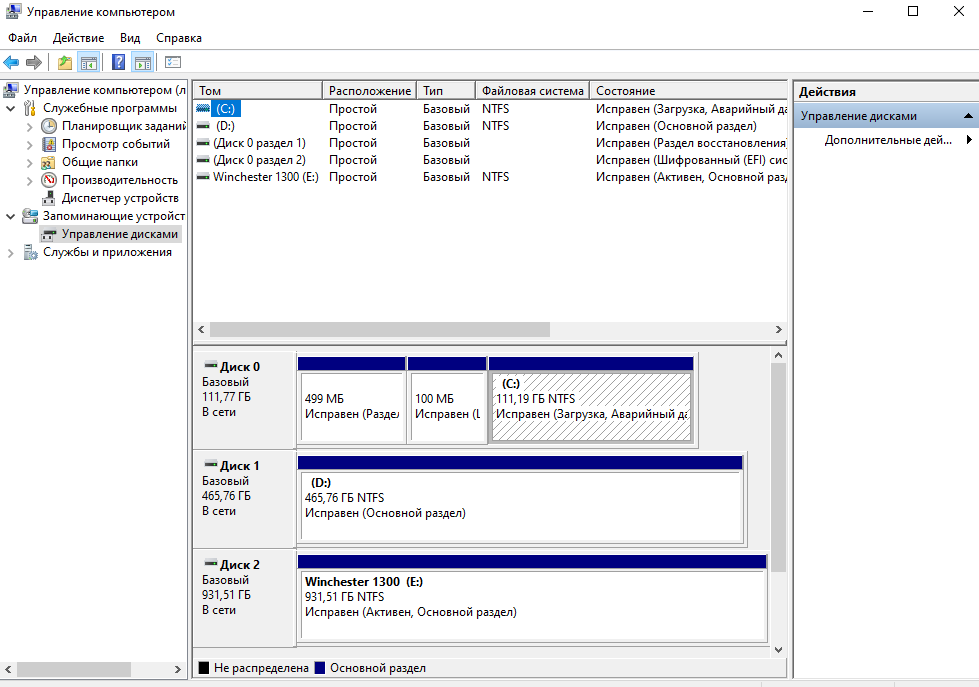Collapse the Служебные программы tree node
The image size is (979, 687).
[x=11, y=109]
